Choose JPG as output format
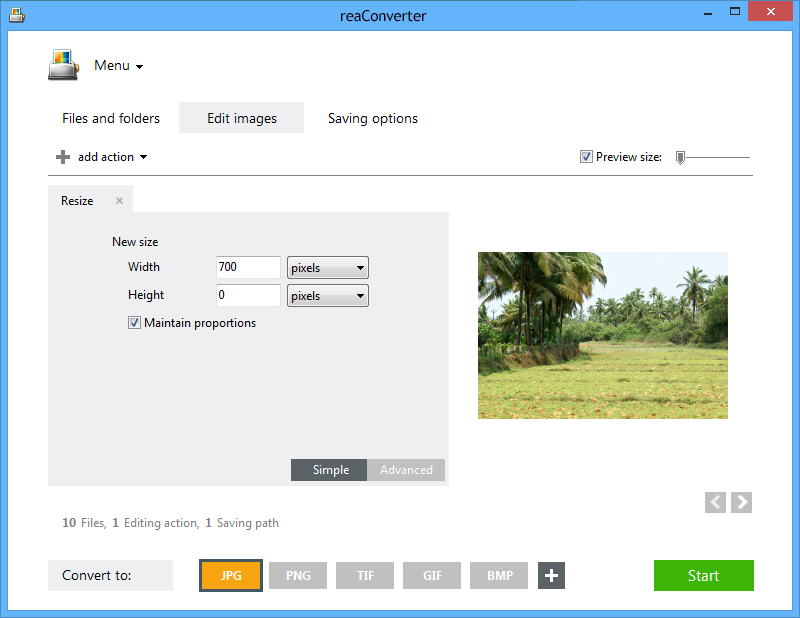Viewport: 800px width, 618px height. 231,576
